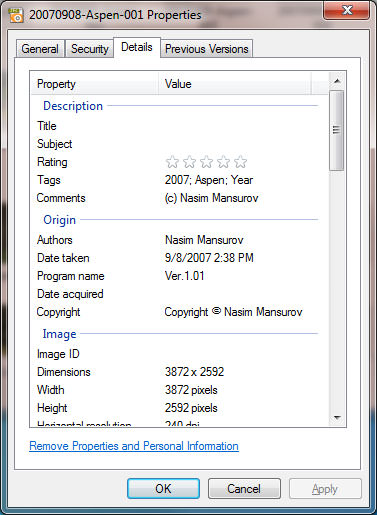The height and width of the screenshot is (515, 377).
Task: Select the Authors value Nasim Mansurov
Action: point(204,240)
